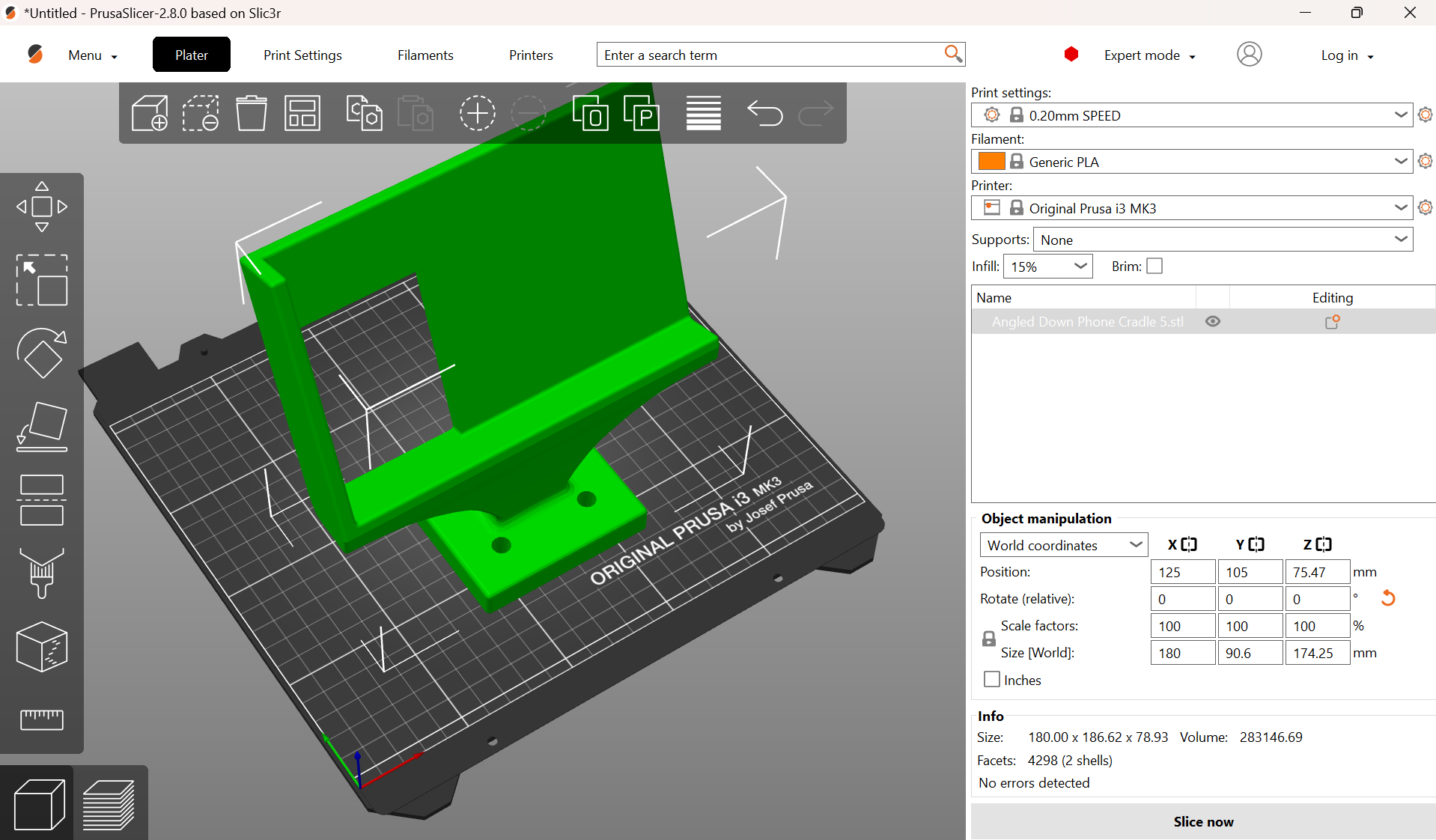The width and height of the screenshot is (1436, 840).
Task: Open the Infill 15% dropdown
Action: [1048, 267]
